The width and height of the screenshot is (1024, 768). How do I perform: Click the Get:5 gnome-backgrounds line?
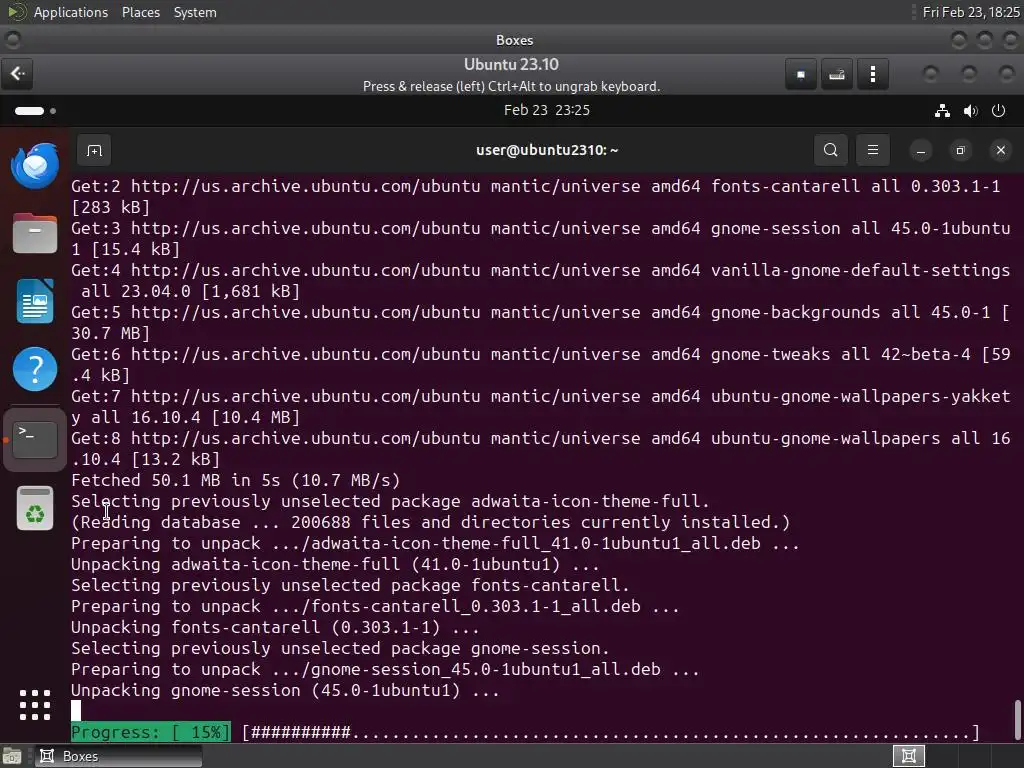pyautogui.click(x=540, y=323)
